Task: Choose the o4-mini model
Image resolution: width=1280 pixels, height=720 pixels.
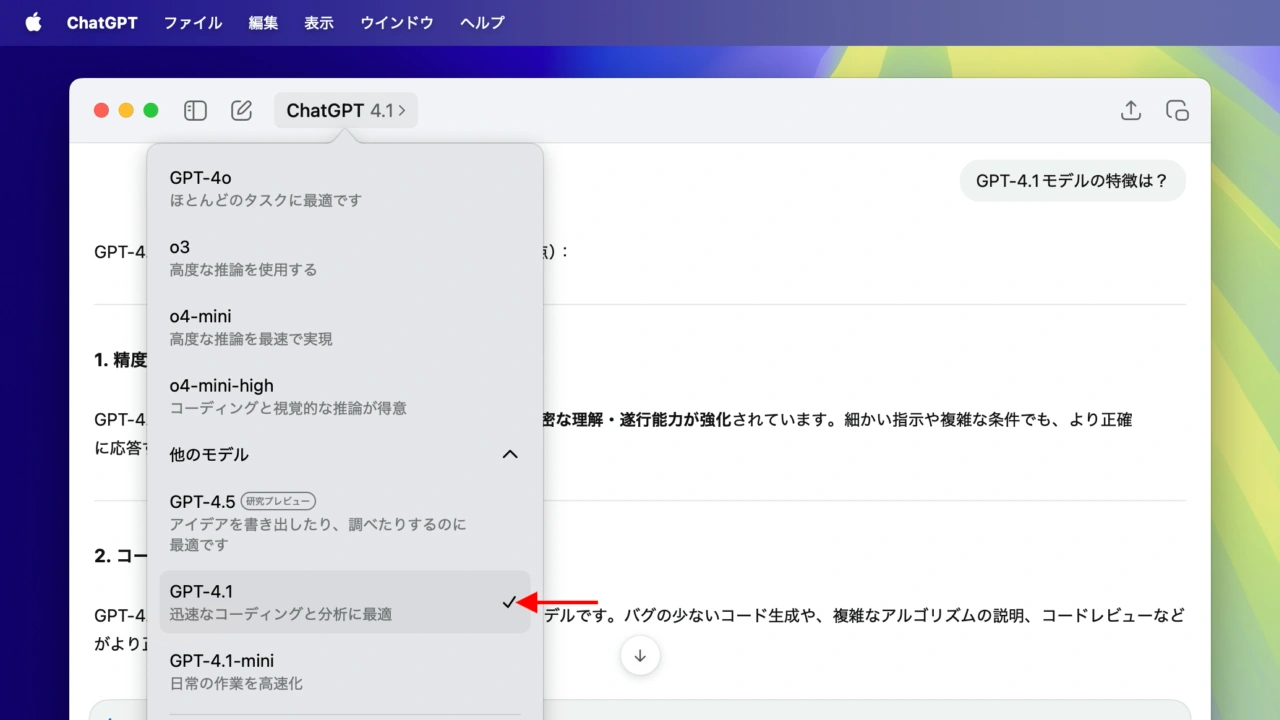Action: click(344, 327)
